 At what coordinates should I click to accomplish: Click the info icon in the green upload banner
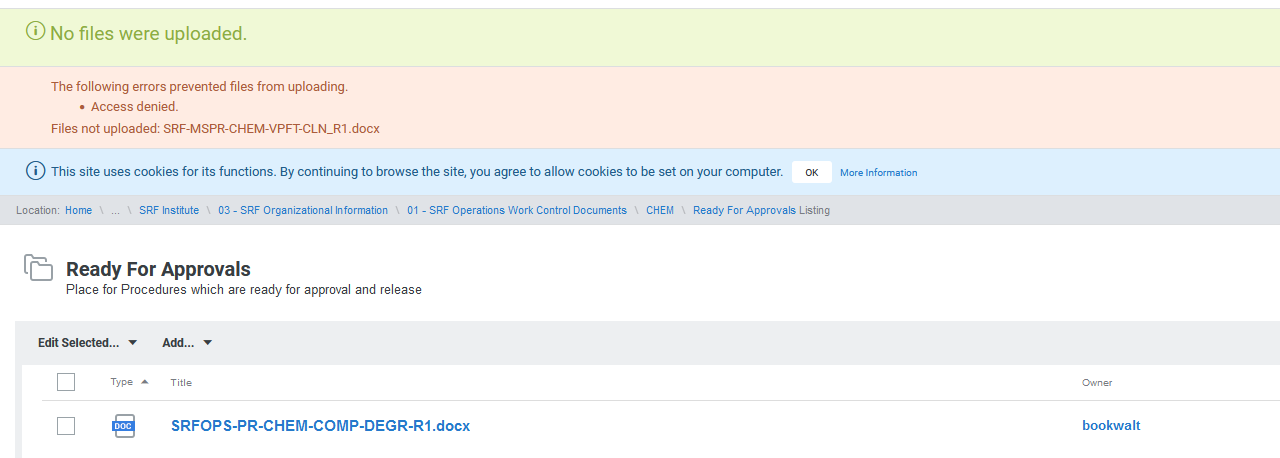click(x=36, y=32)
